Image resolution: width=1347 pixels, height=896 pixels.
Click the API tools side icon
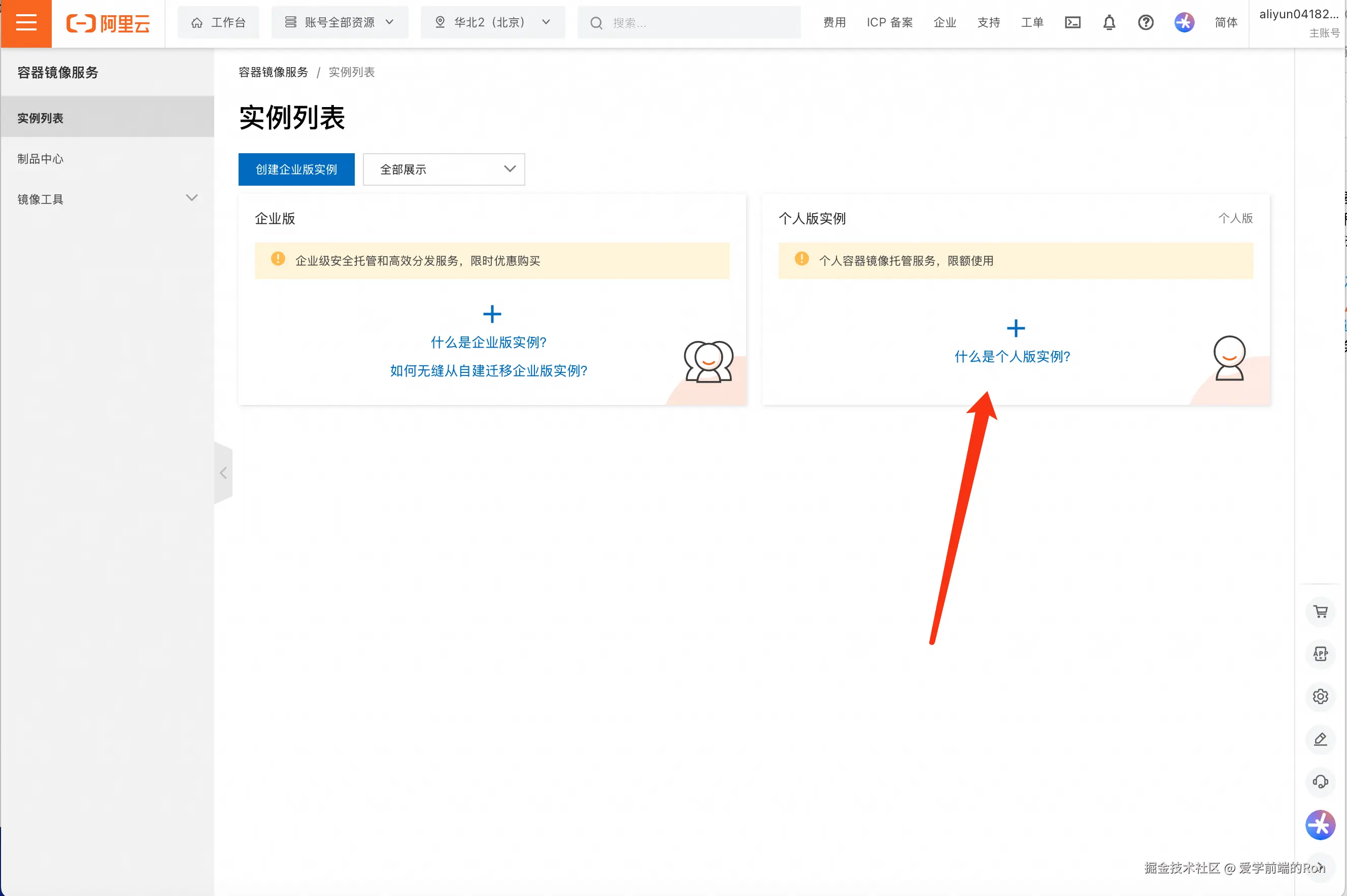[x=1320, y=653]
